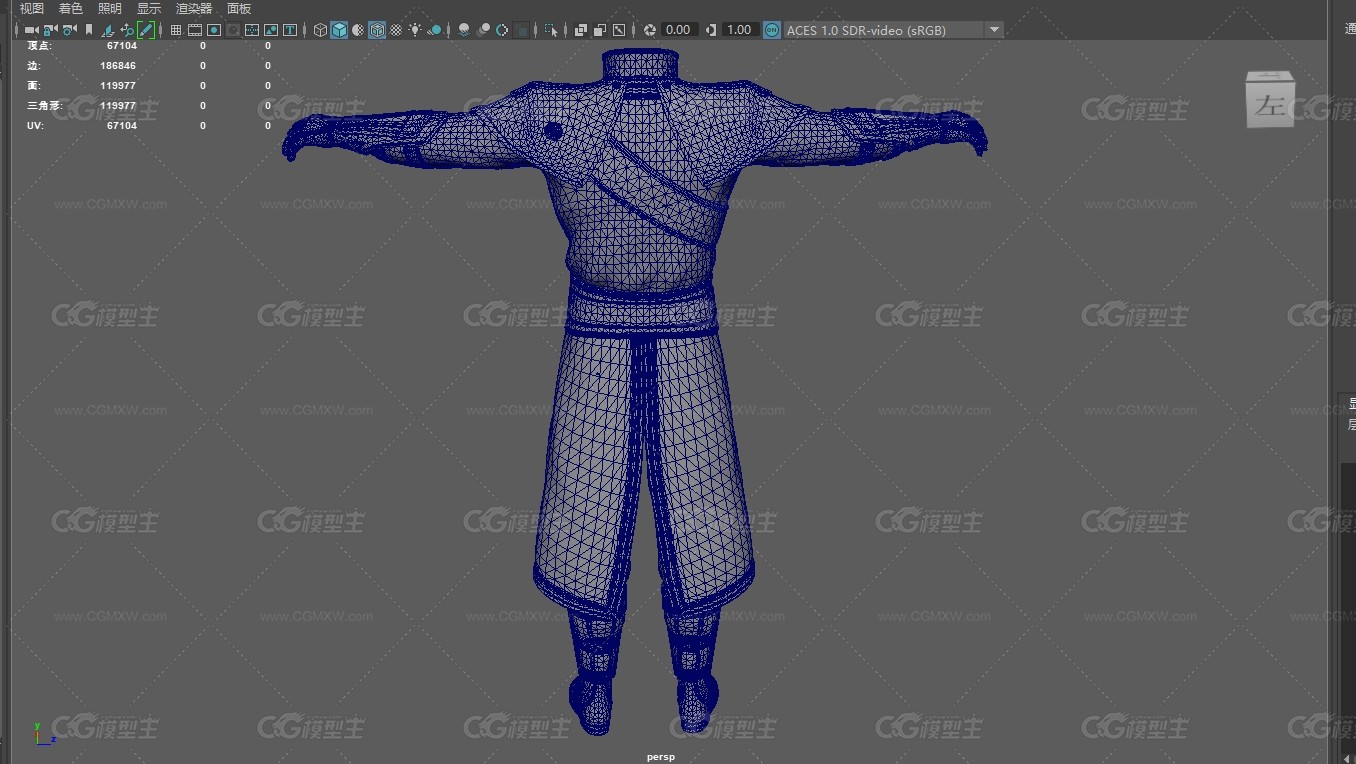Toggle the viewport Grid icon
The width and height of the screenshot is (1356, 764).
click(x=176, y=30)
